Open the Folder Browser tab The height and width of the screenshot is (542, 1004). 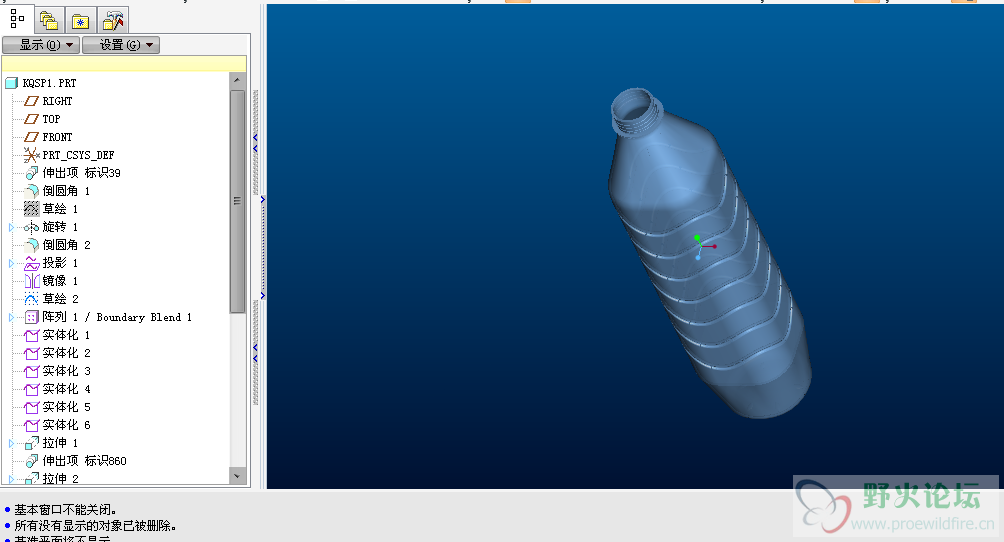(49, 21)
